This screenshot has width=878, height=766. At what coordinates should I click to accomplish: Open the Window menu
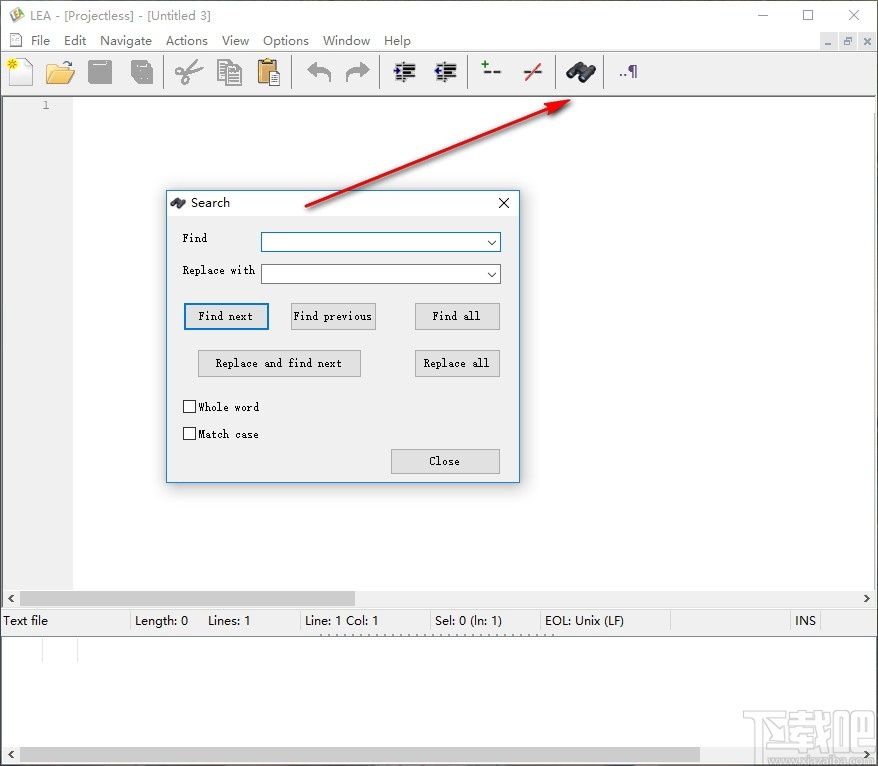346,40
